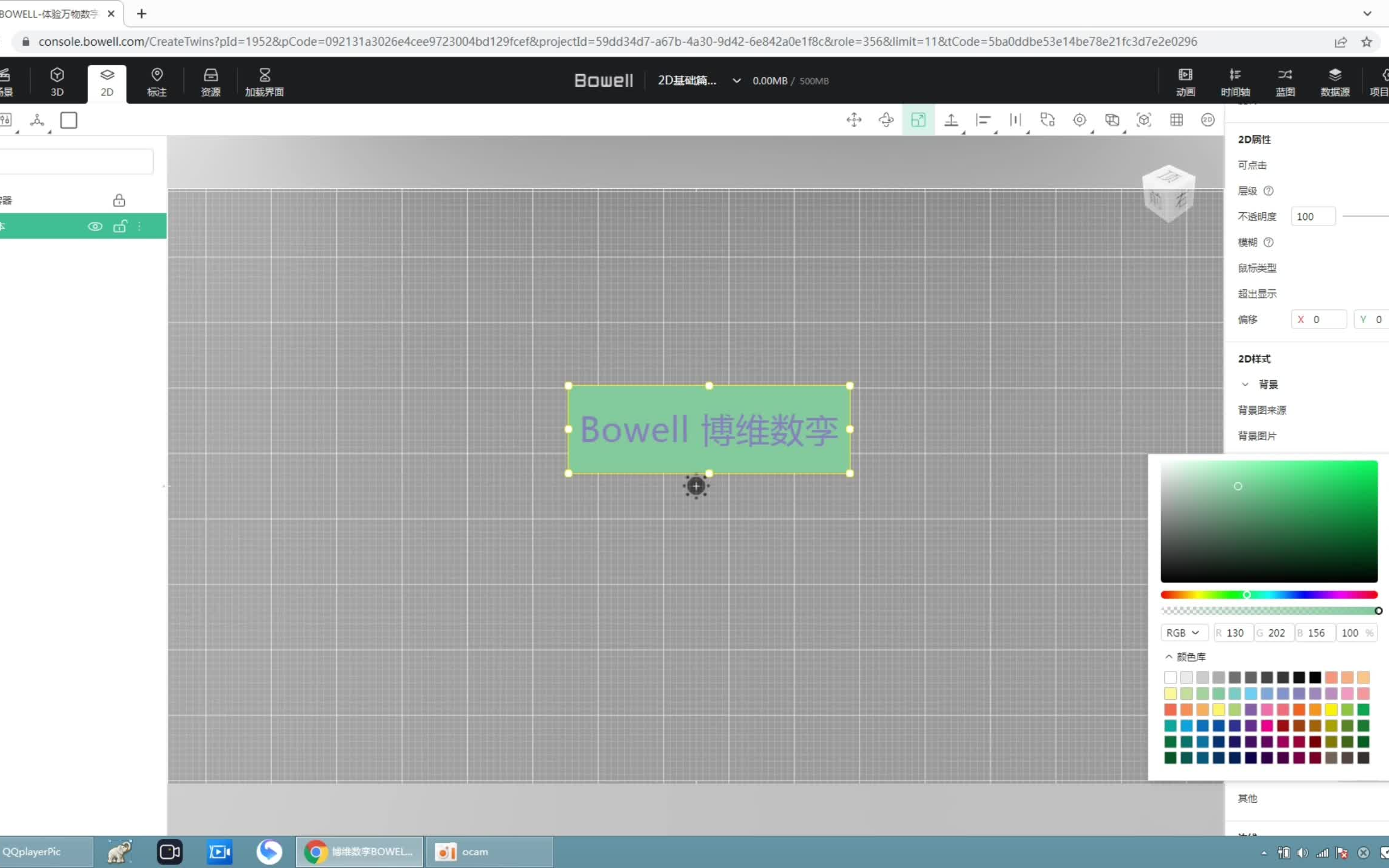Click the layer search input field

pyautogui.click(x=76, y=162)
